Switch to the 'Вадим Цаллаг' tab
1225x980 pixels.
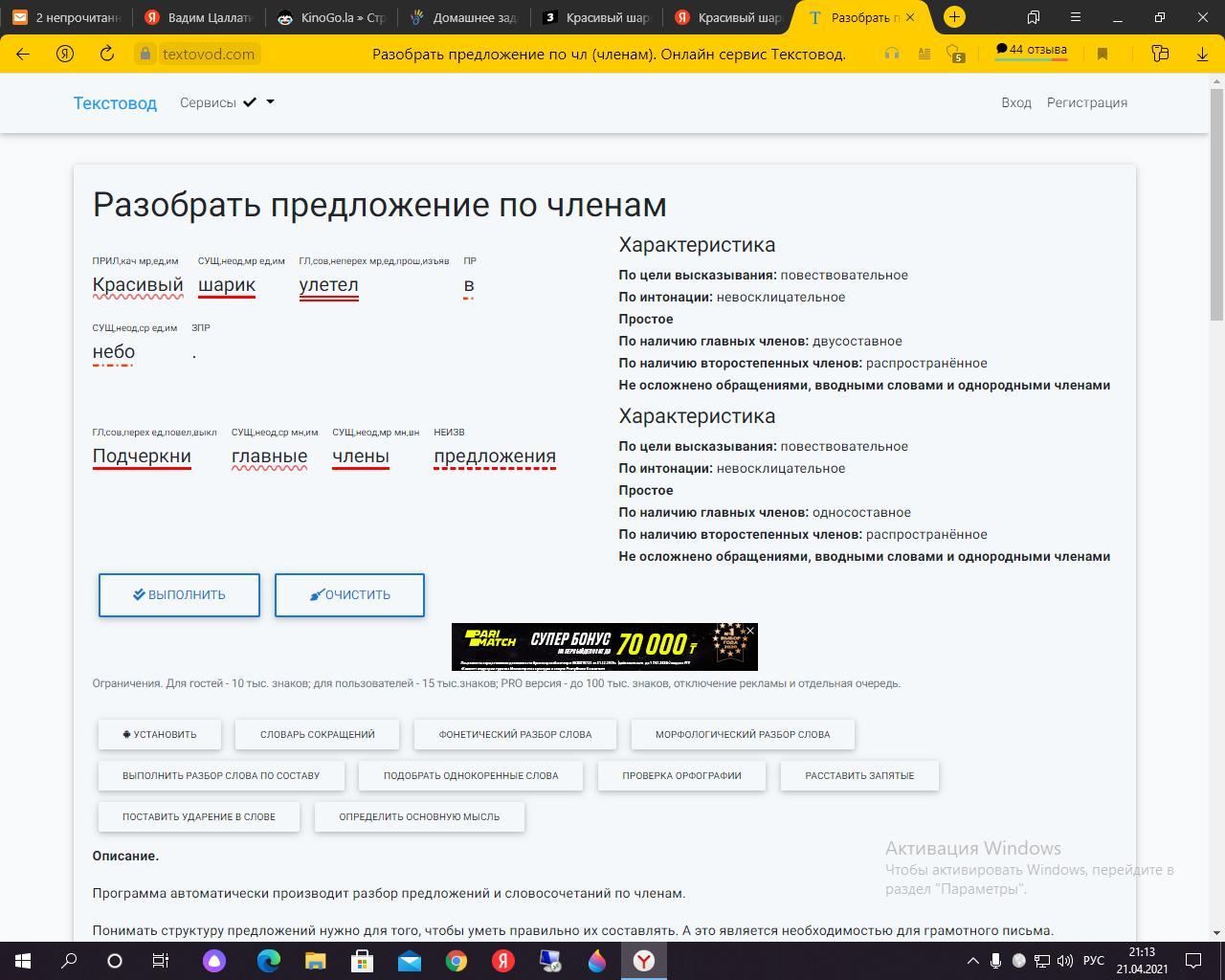click(x=198, y=17)
